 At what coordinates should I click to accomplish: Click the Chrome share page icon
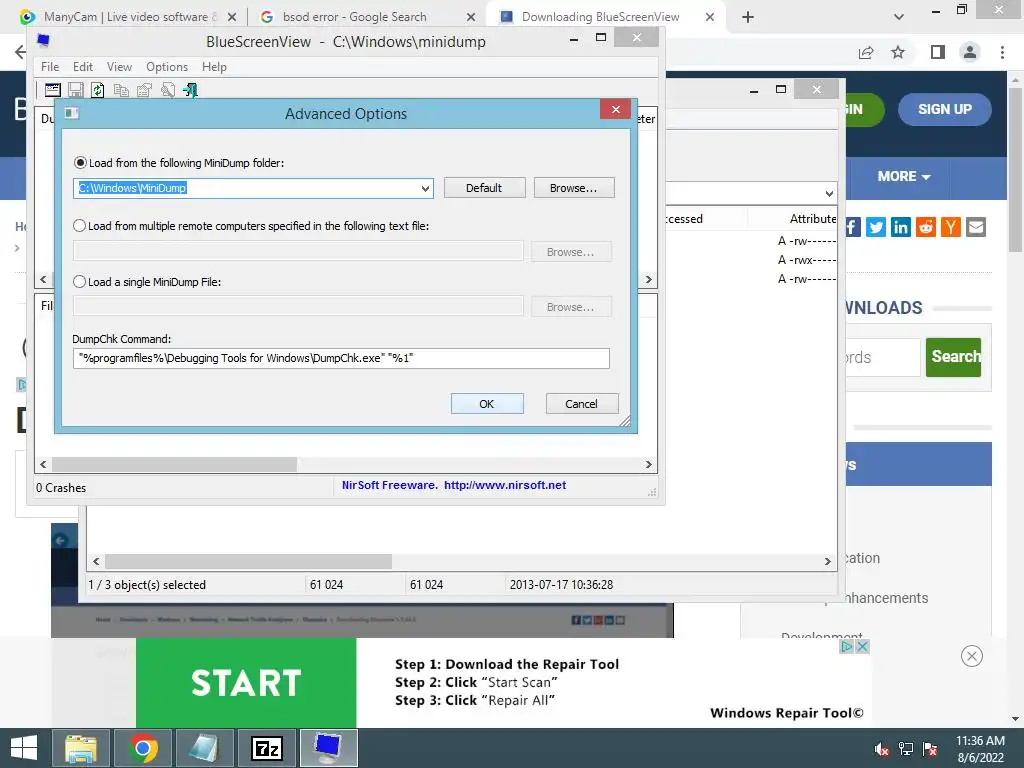(x=866, y=52)
